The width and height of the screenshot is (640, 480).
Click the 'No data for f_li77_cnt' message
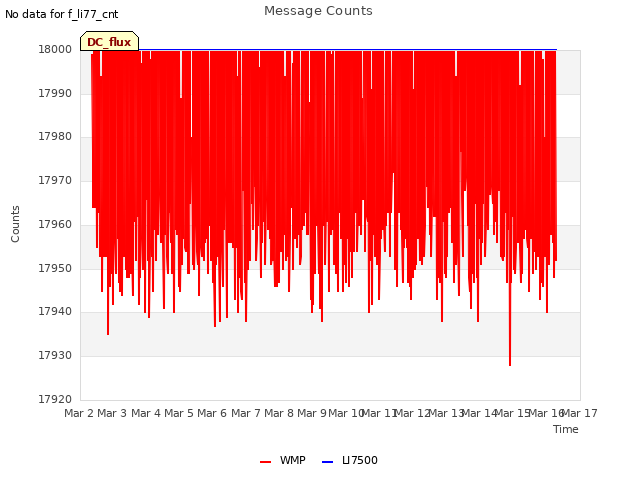pyautogui.click(x=62, y=14)
